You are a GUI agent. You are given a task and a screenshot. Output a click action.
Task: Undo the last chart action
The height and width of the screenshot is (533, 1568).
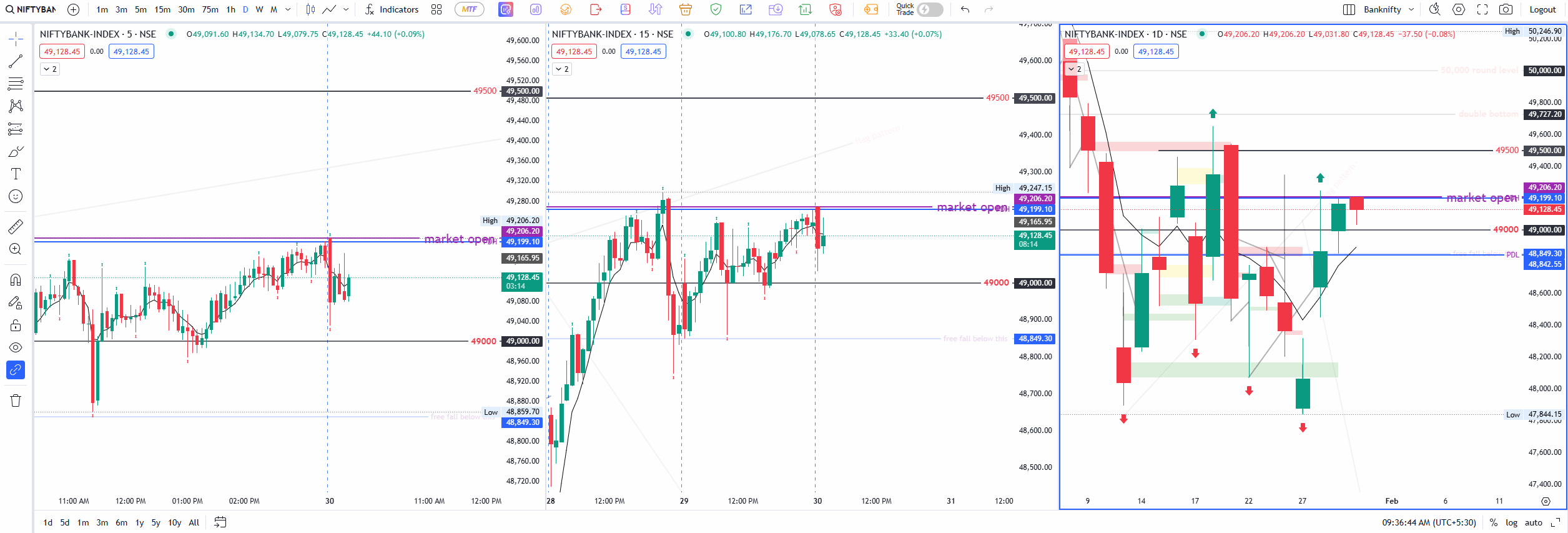point(965,9)
